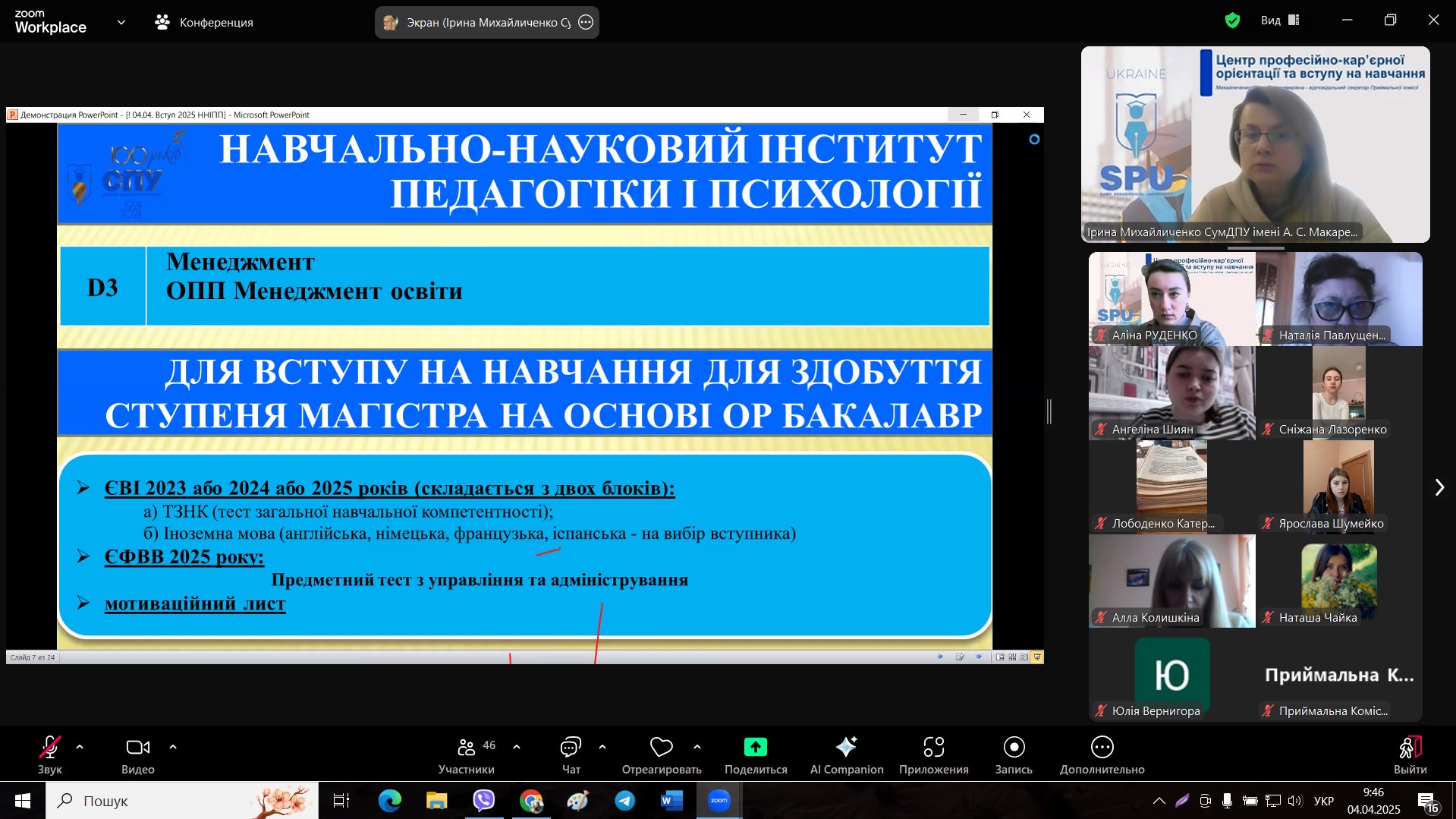Select Алла Колишкіна video tile

pyautogui.click(x=1171, y=581)
